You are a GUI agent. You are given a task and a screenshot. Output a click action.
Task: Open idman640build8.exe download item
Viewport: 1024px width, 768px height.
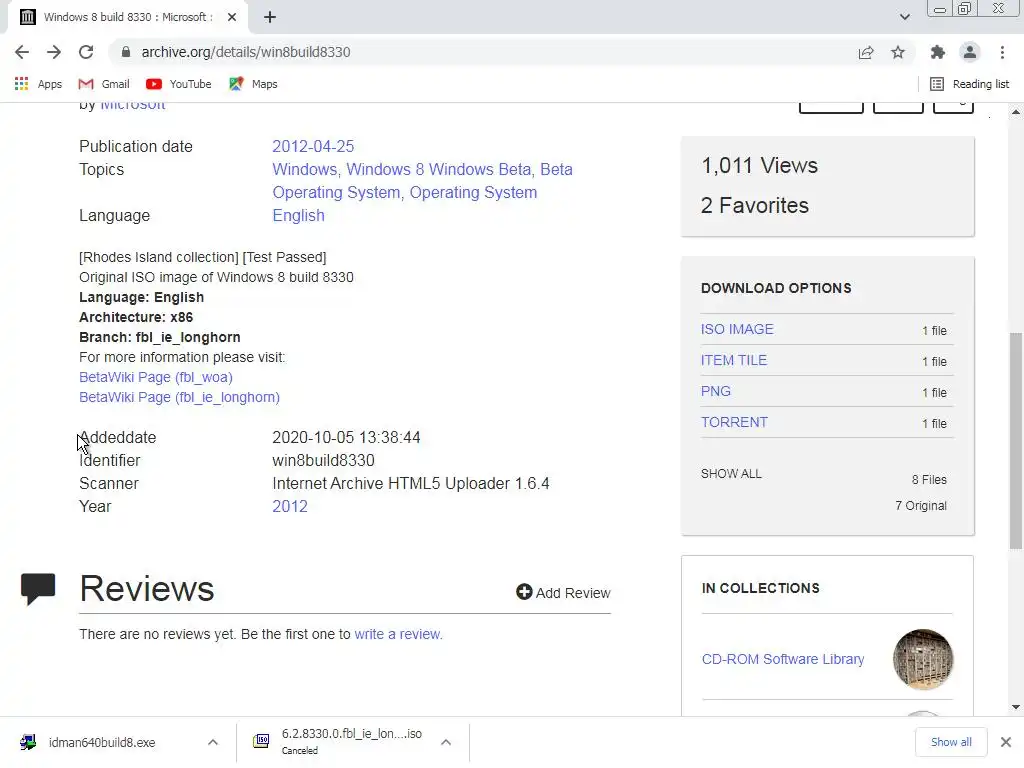tap(102, 743)
